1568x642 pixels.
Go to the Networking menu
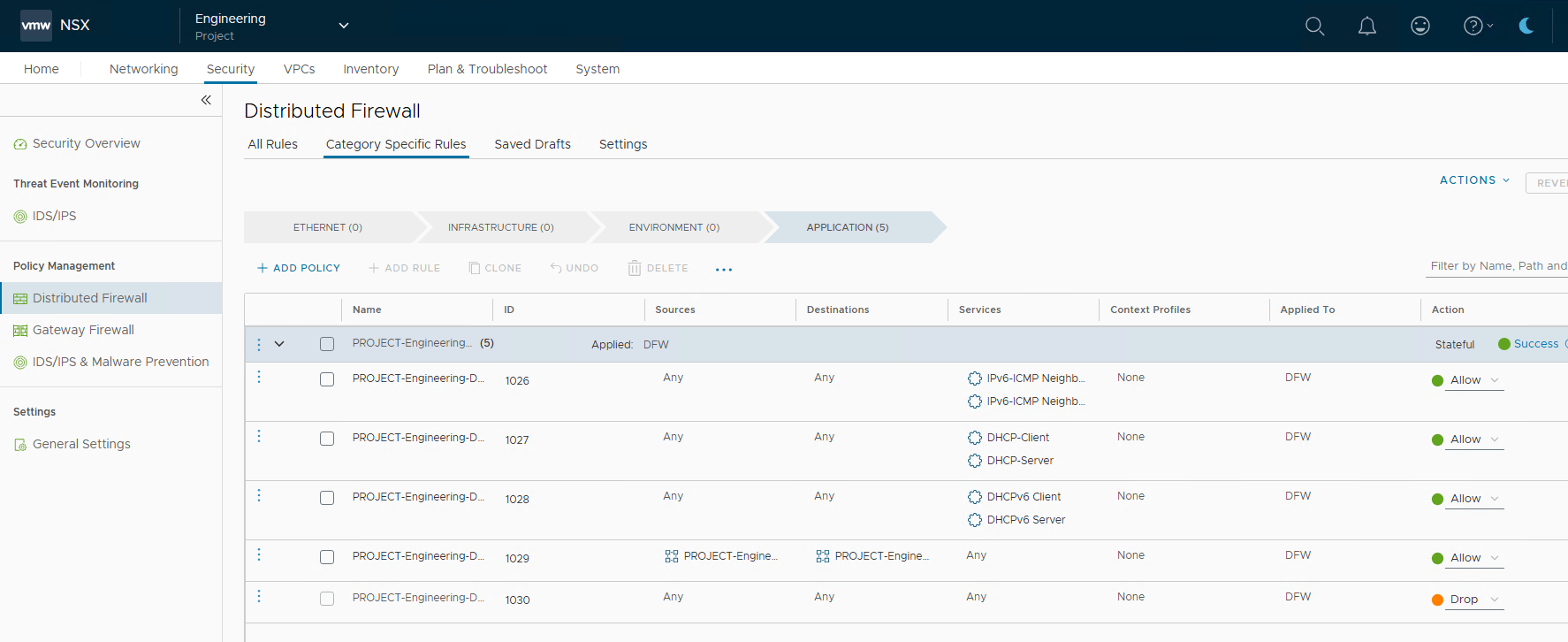click(143, 69)
